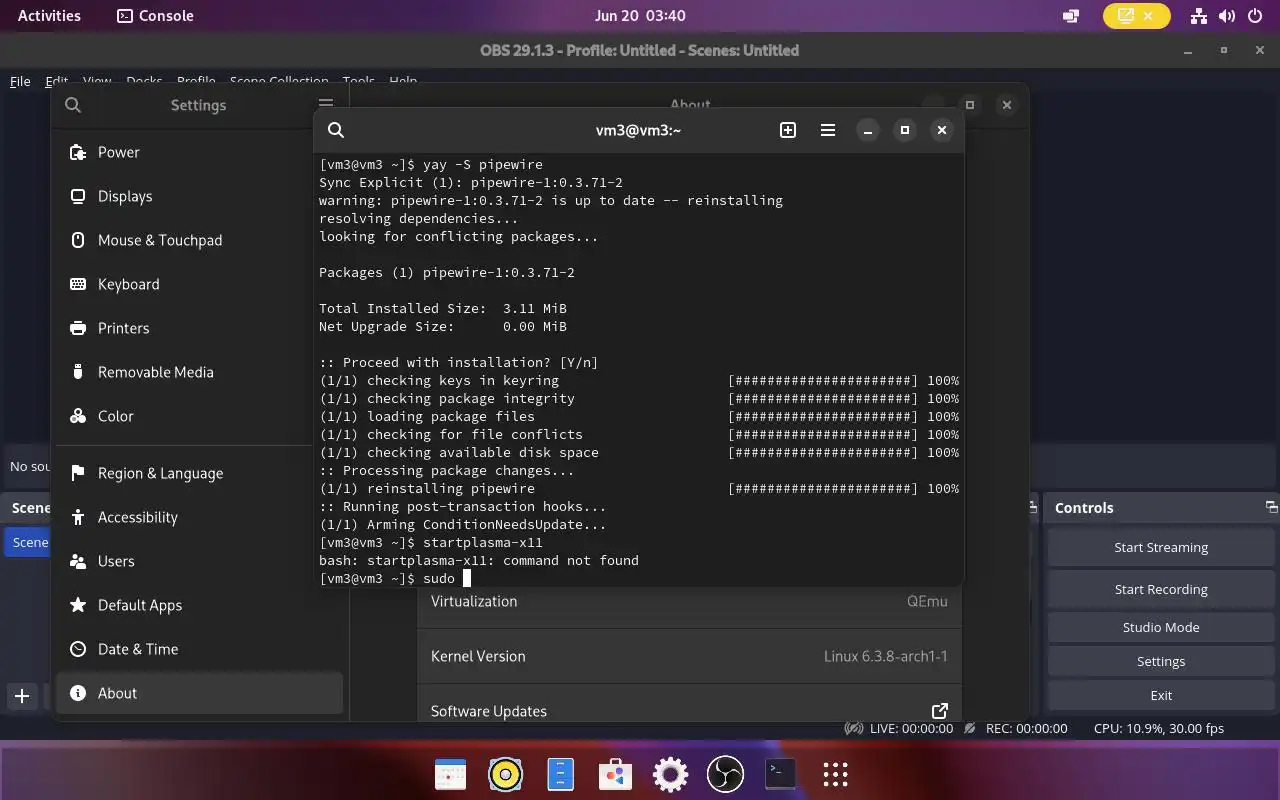Screen dimensions: 1280x800
Task: Open Files manager from the dock
Action: pos(561,774)
